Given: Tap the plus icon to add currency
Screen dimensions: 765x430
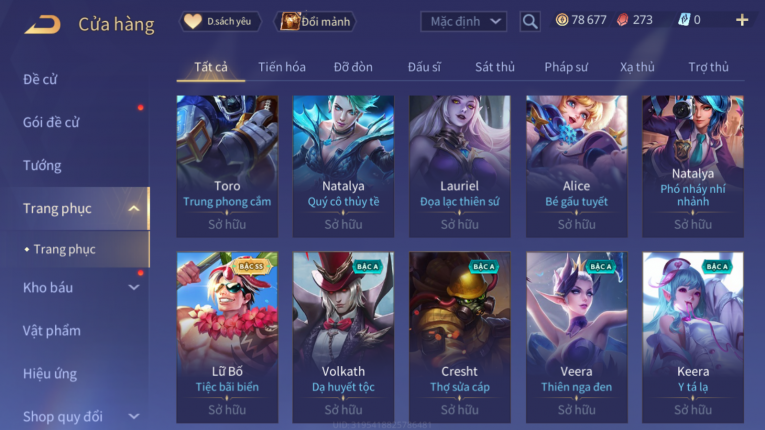Looking at the screenshot, I should pos(742,20).
